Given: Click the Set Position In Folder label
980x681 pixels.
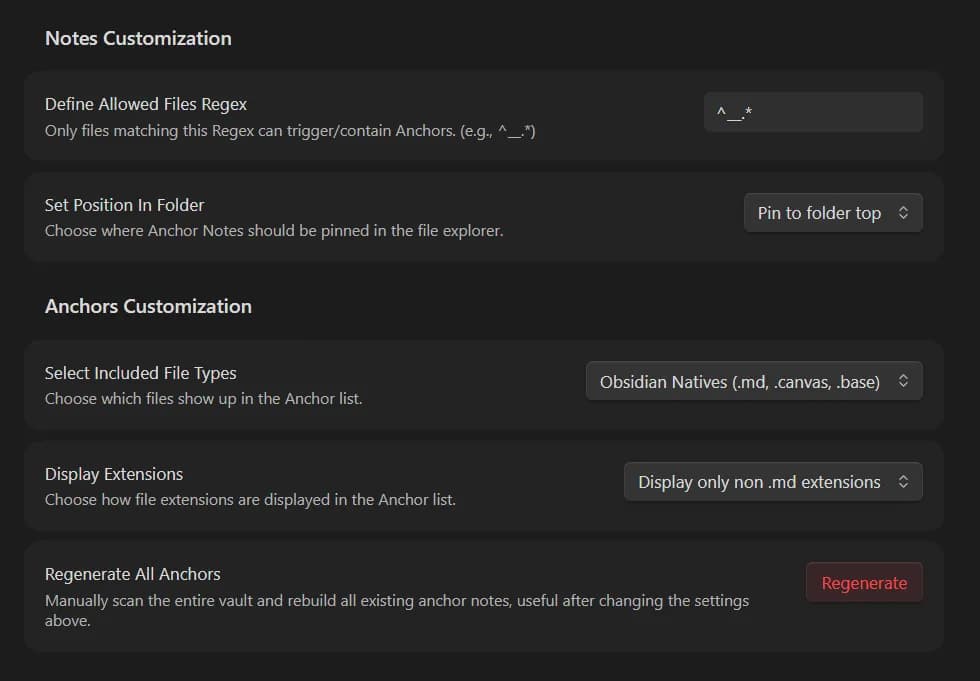Looking at the screenshot, I should tap(124, 206).
